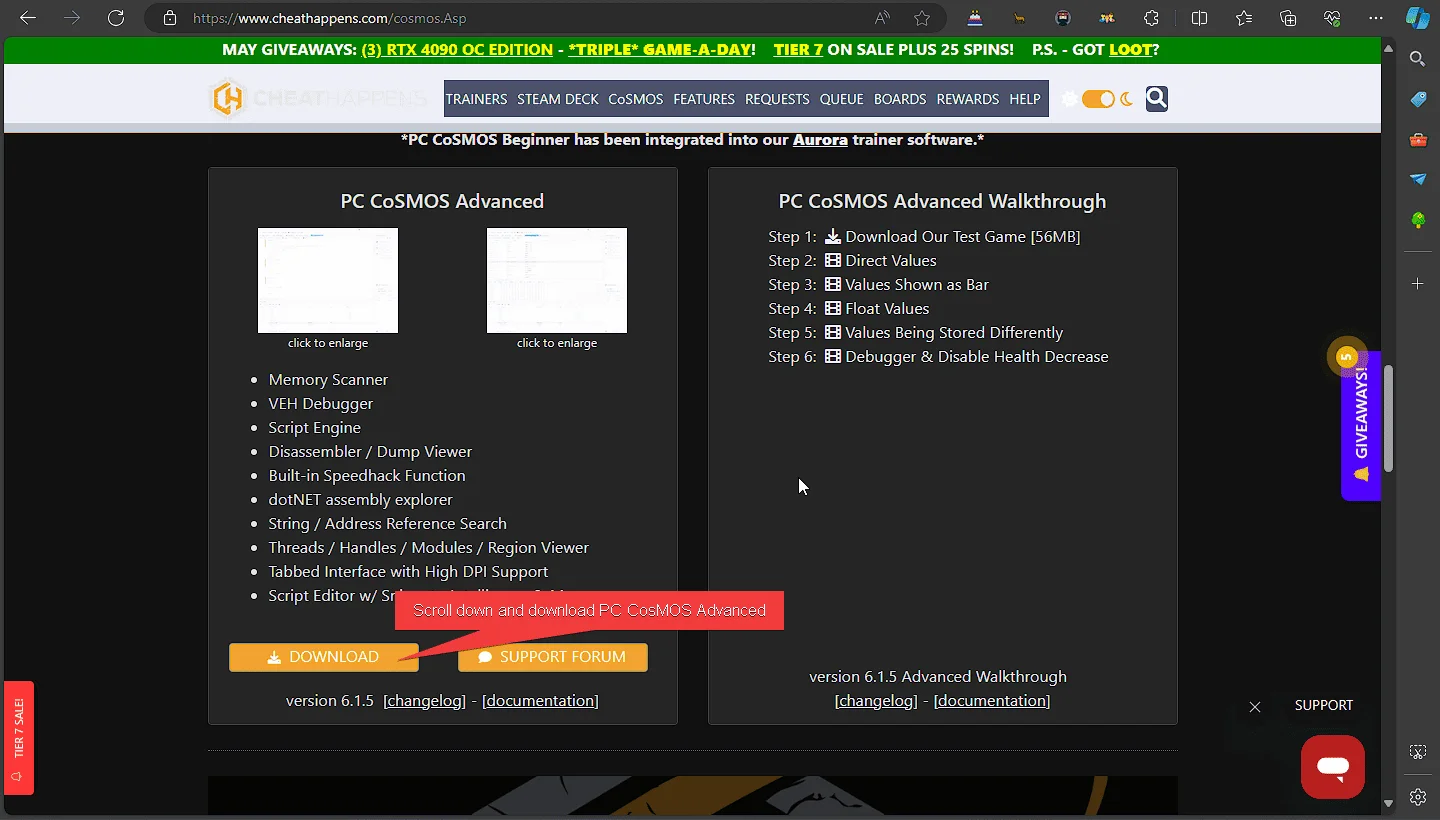Toggle the light/dark mode switch
The width and height of the screenshot is (1440, 820).
[1098, 98]
